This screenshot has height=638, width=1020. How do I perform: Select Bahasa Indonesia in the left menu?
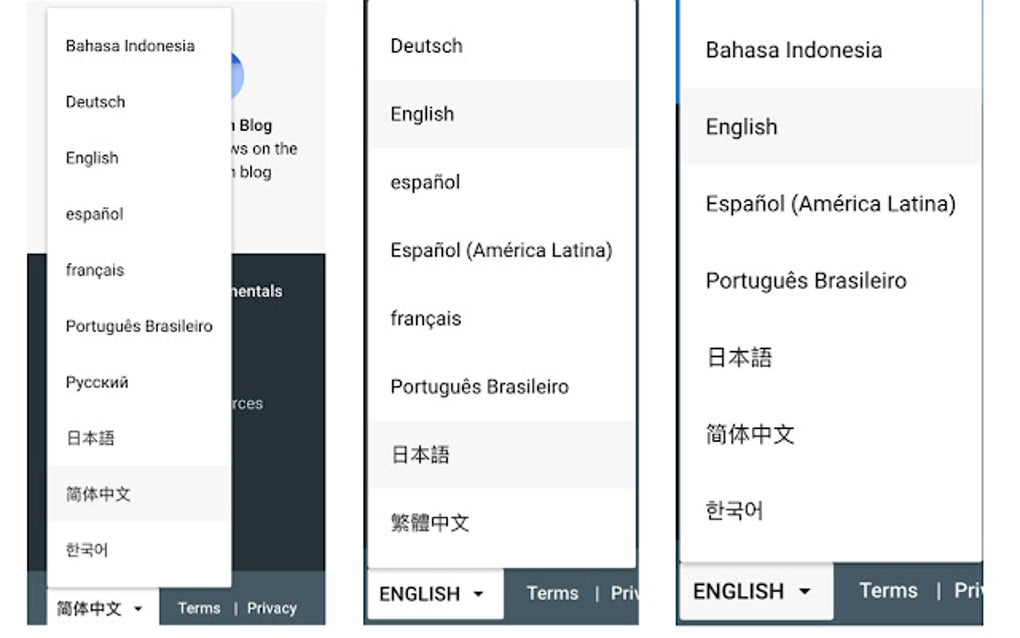[x=130, y=46]
